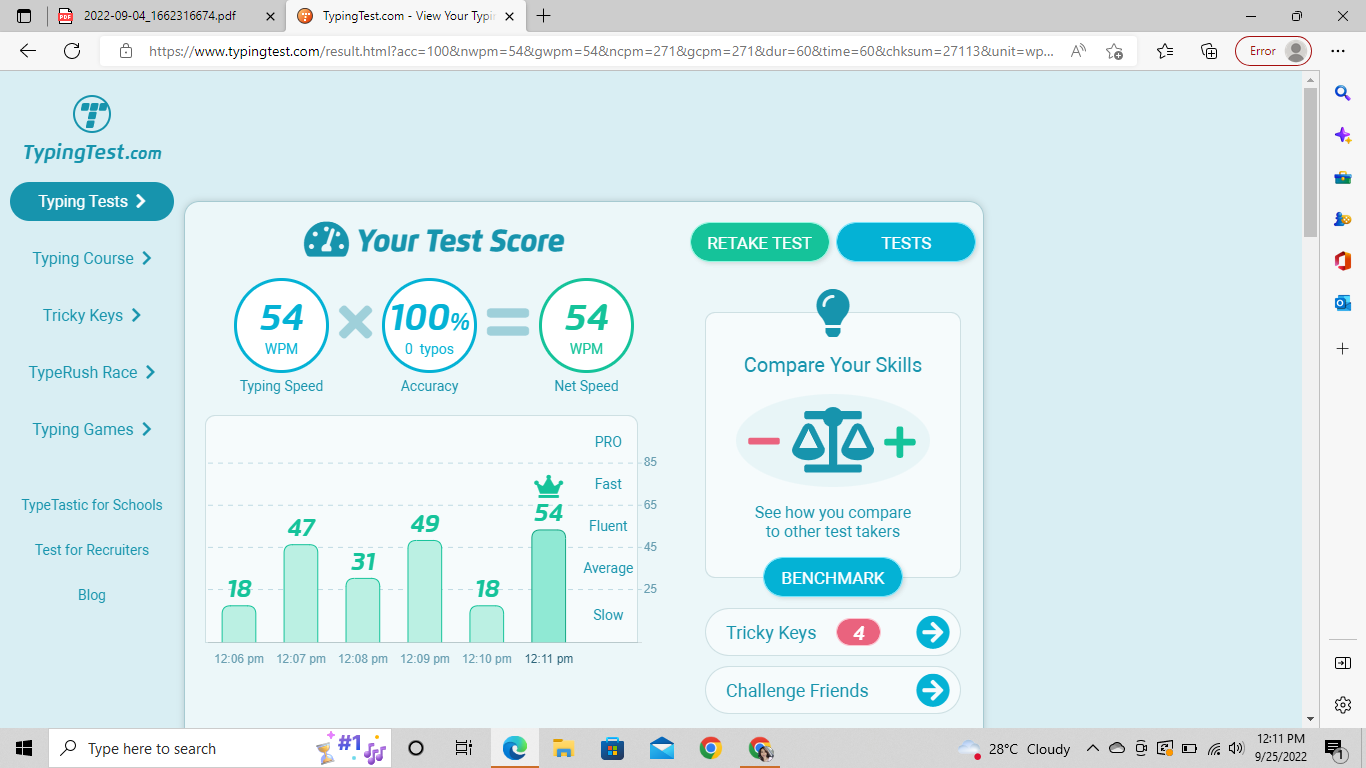Open the Typing Course menu
The width and height of the screenshot is (1366, 768).
[92, 258]
